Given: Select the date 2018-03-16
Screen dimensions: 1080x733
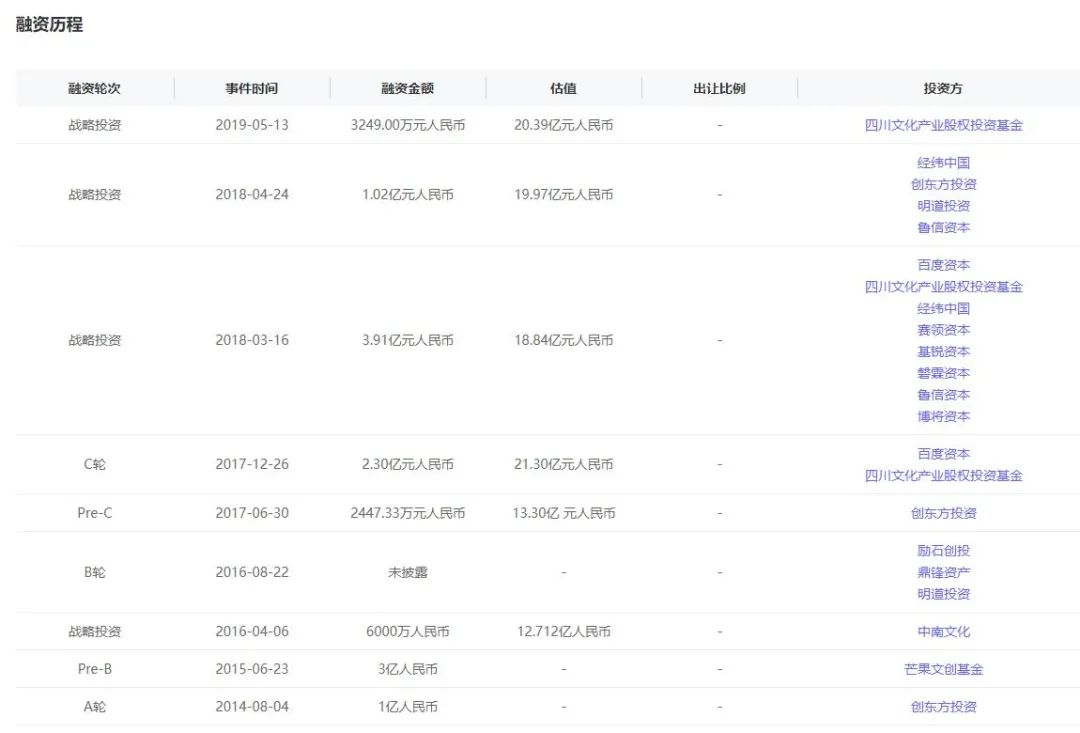Looking at the screenshot, I should [x=251, y=340].
